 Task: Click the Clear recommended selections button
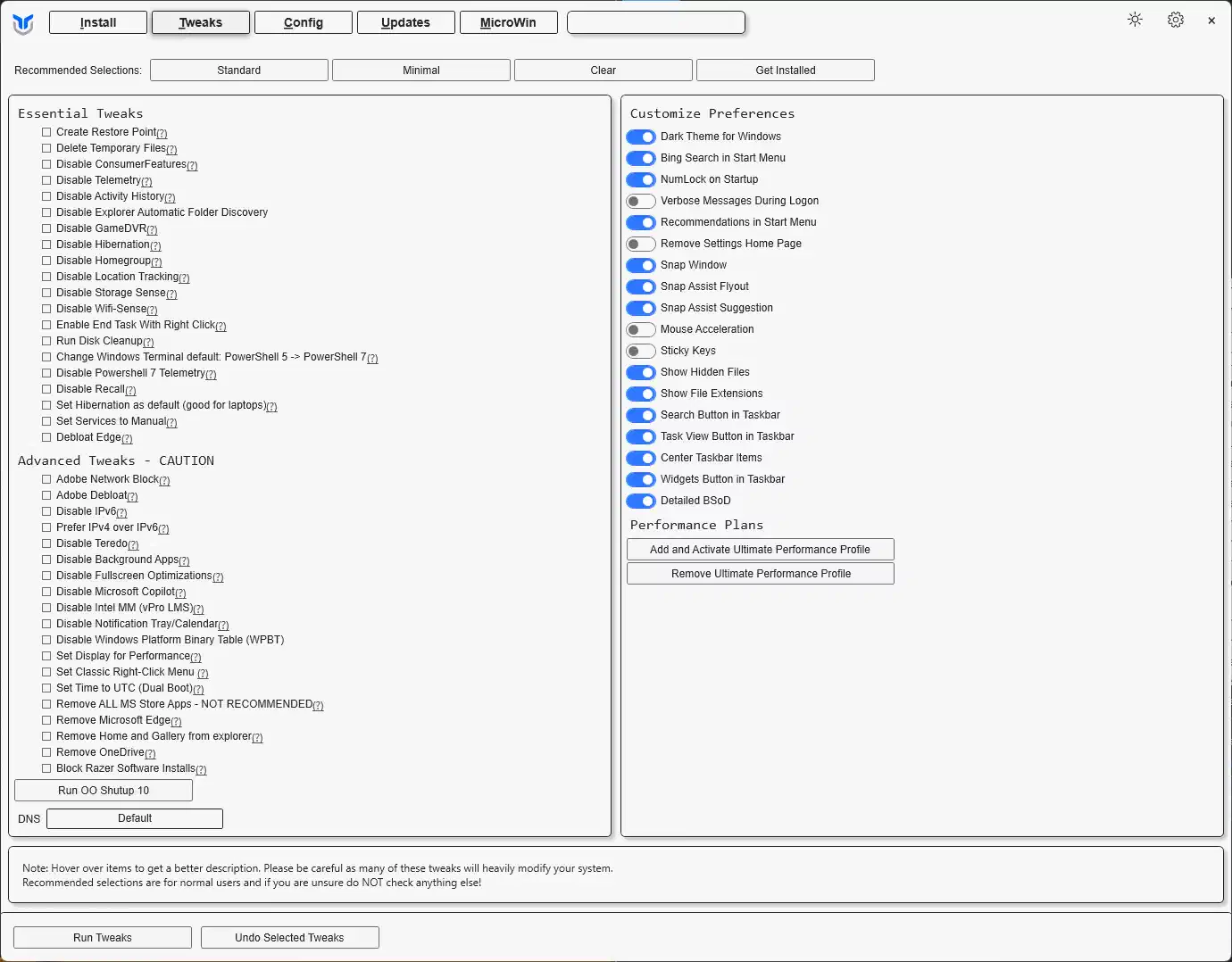pyautogui.click(x=603, y=70)
